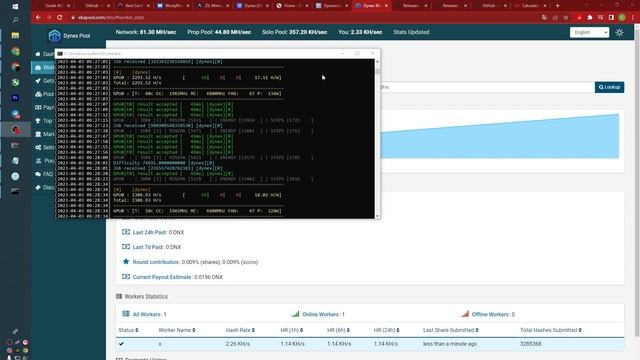Screen dimensions: 640x360
Task: Click the Discord sidebar icon
Action: click(x=38, y=187)
